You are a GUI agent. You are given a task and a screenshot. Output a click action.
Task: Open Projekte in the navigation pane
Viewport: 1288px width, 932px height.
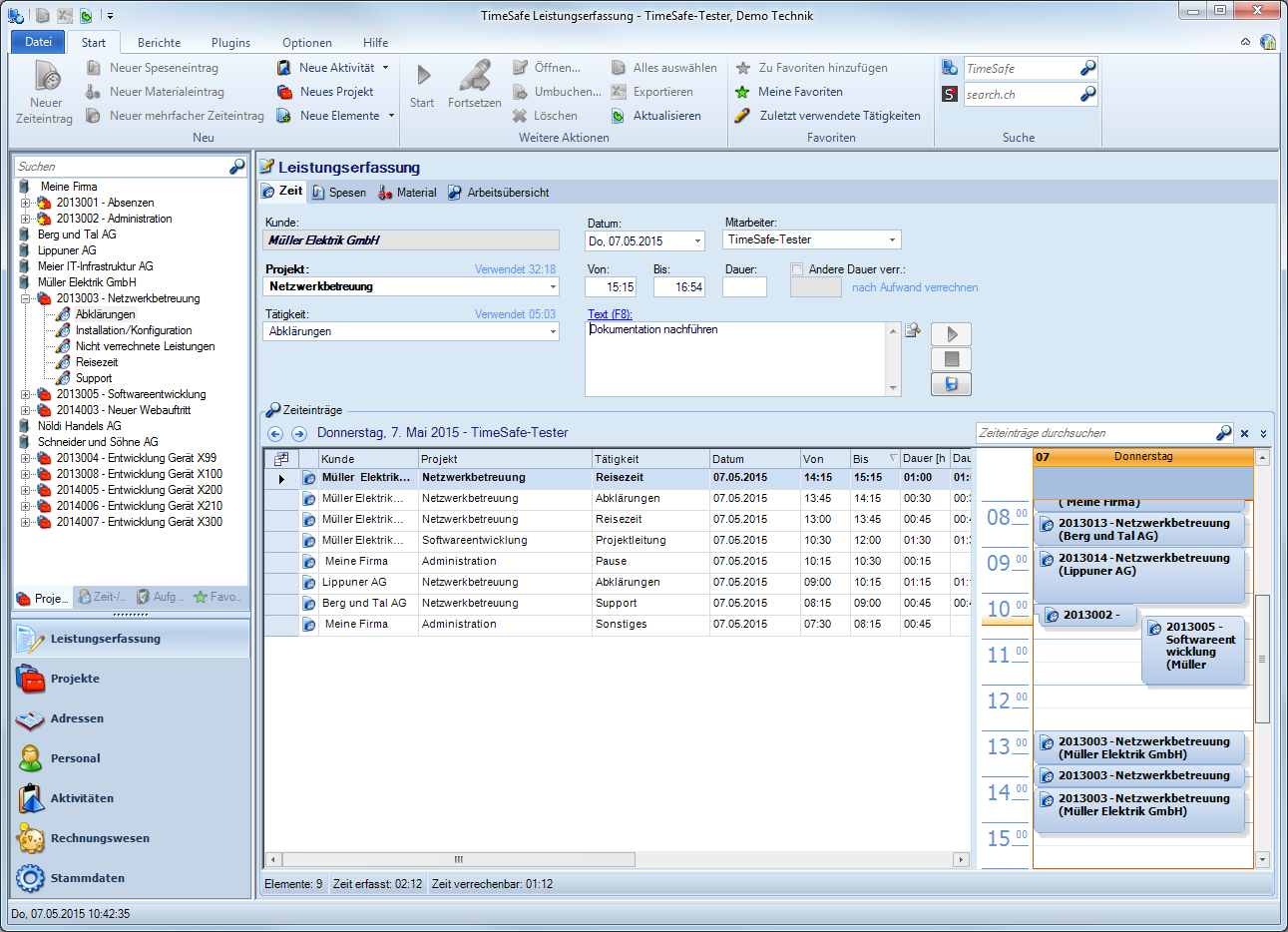tap(132, 679)
